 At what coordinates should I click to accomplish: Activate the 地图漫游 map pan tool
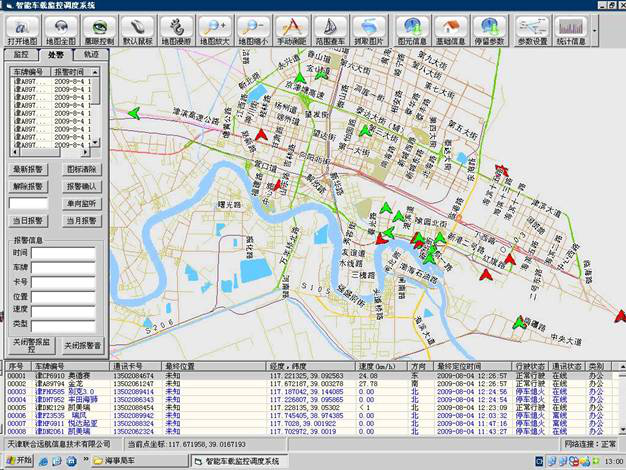[x=174, y=29]
